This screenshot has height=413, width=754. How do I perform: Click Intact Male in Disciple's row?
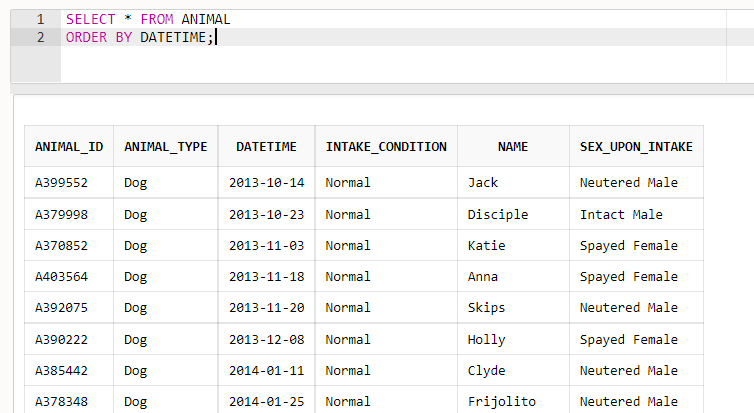621,214
